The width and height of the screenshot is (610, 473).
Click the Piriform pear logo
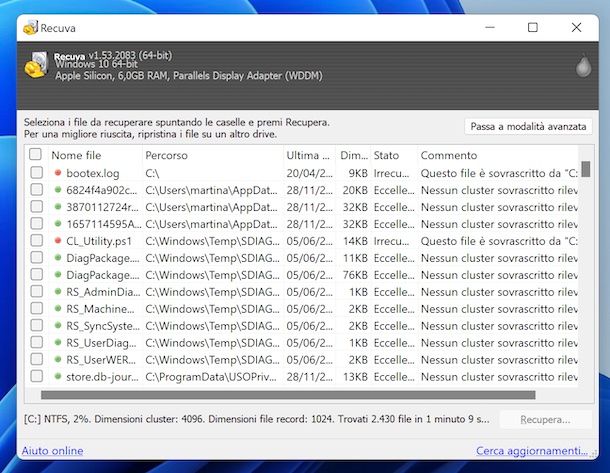point(583,65)
